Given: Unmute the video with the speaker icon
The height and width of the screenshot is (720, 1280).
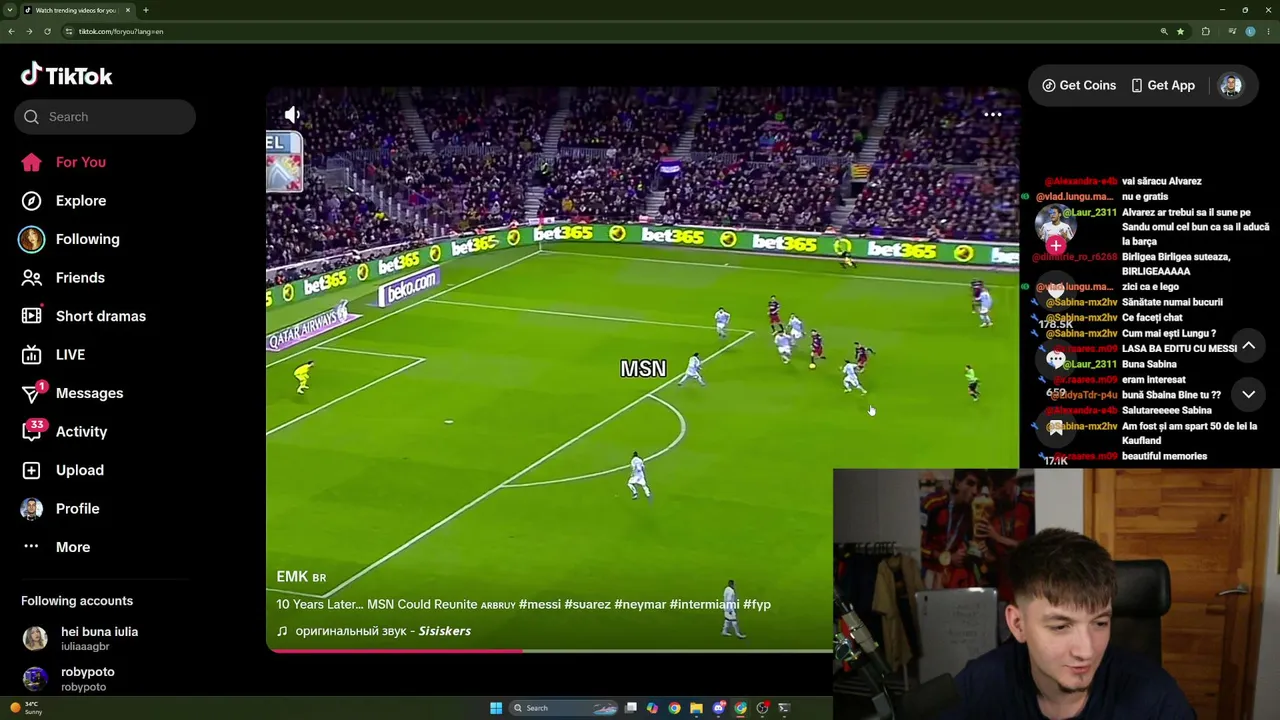Looking at the screenshot, I should tap(292, 115).
